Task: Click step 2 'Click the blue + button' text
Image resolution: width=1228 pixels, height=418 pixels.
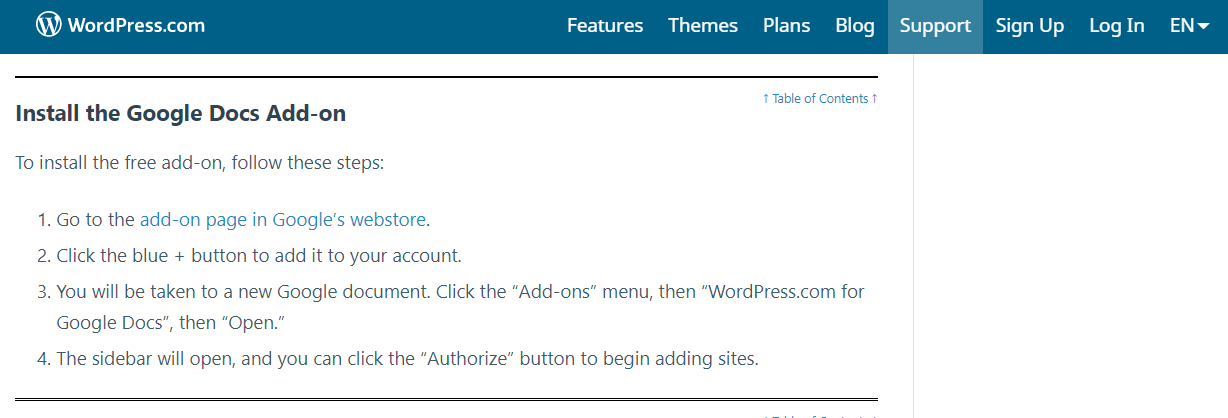Action: point(259,255)
